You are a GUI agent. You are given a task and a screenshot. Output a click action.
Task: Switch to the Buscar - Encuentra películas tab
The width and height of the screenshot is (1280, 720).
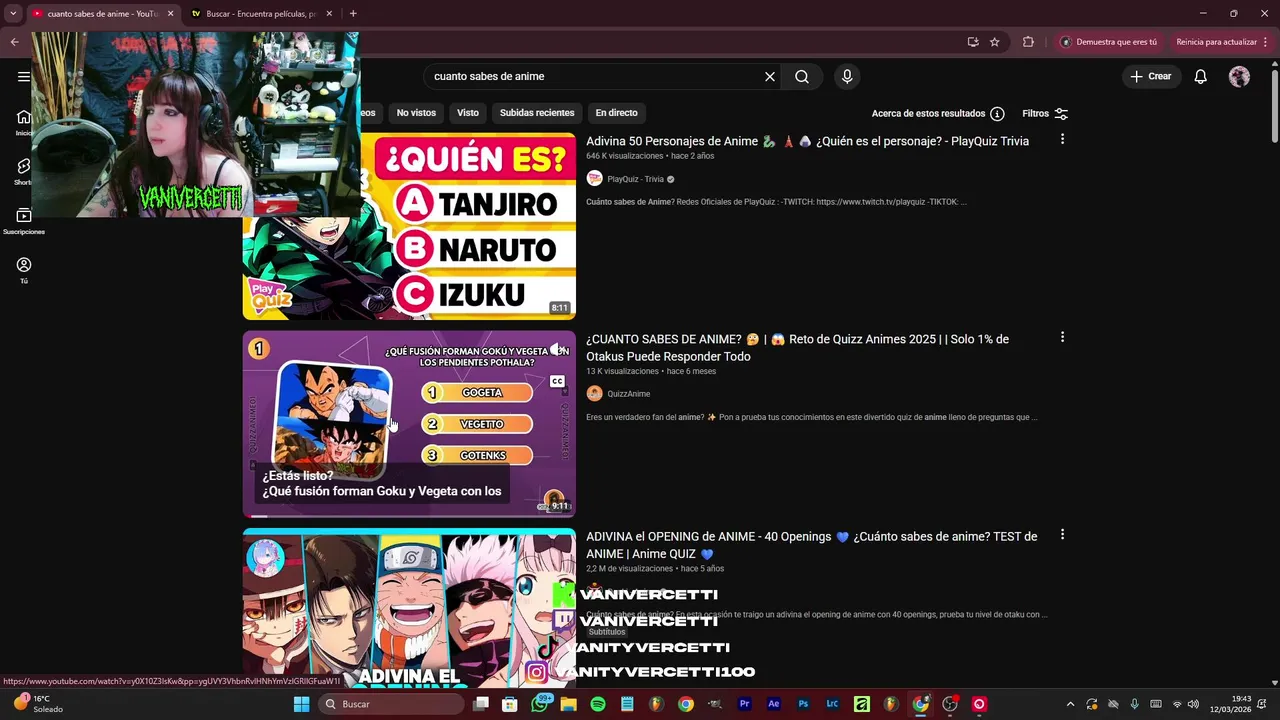[260, 14]
